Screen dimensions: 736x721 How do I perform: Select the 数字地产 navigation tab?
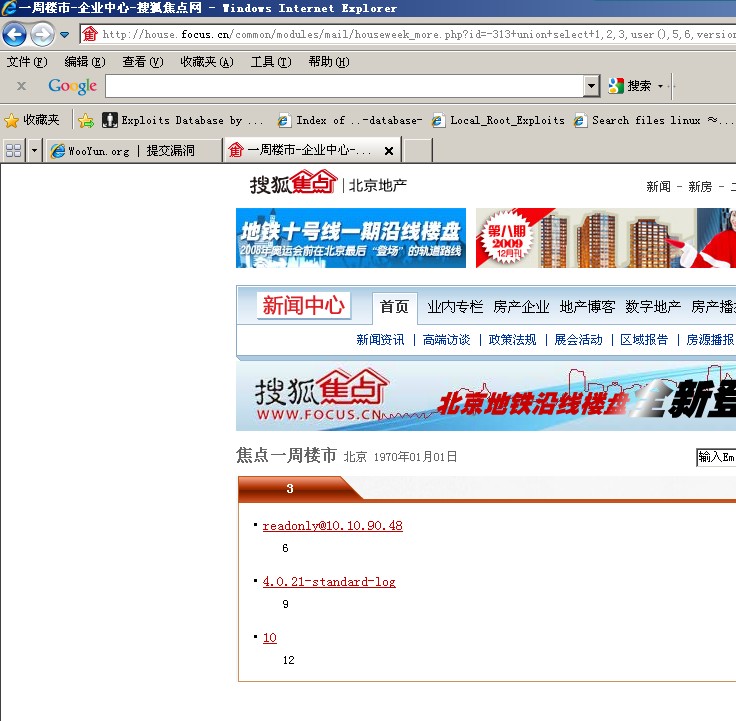(x=653, y=307)
